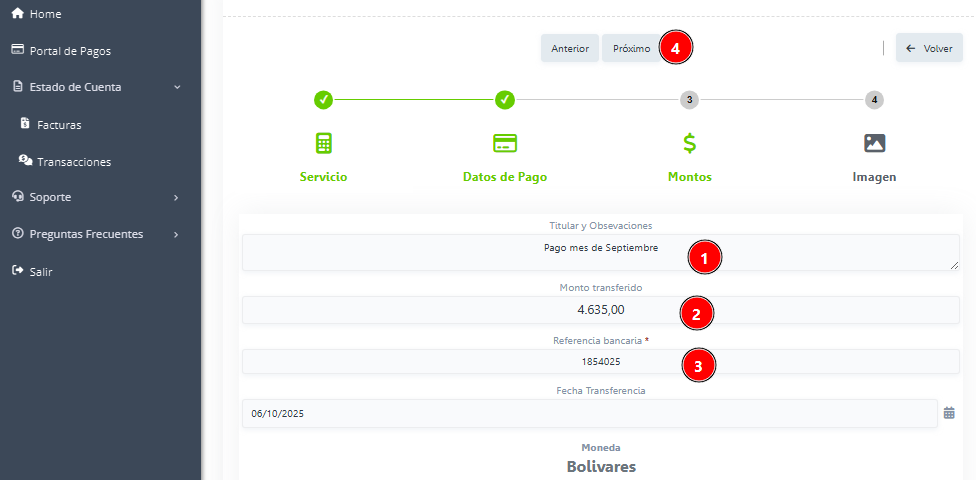976x480 pixels.
Task: Collapse the Estado de Cuenta section
Action: 177,87
